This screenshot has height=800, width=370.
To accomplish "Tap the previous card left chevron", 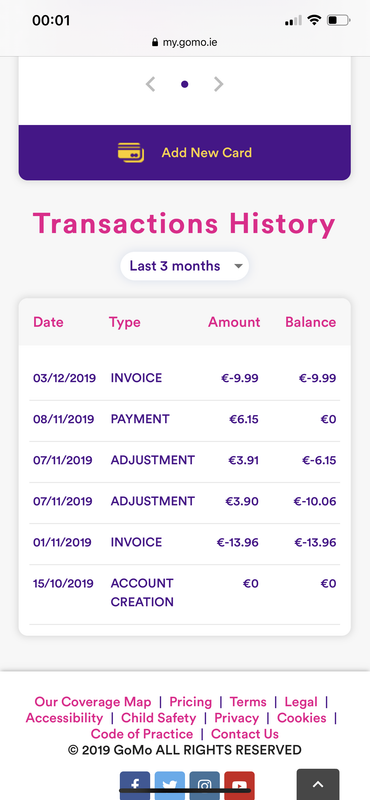I will [x=150, y=84].
